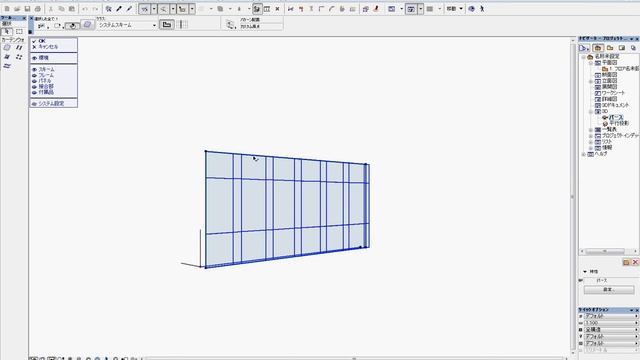Collapse the 3D tree node in the Navigator
640x360 pixels.
point(591,111)
